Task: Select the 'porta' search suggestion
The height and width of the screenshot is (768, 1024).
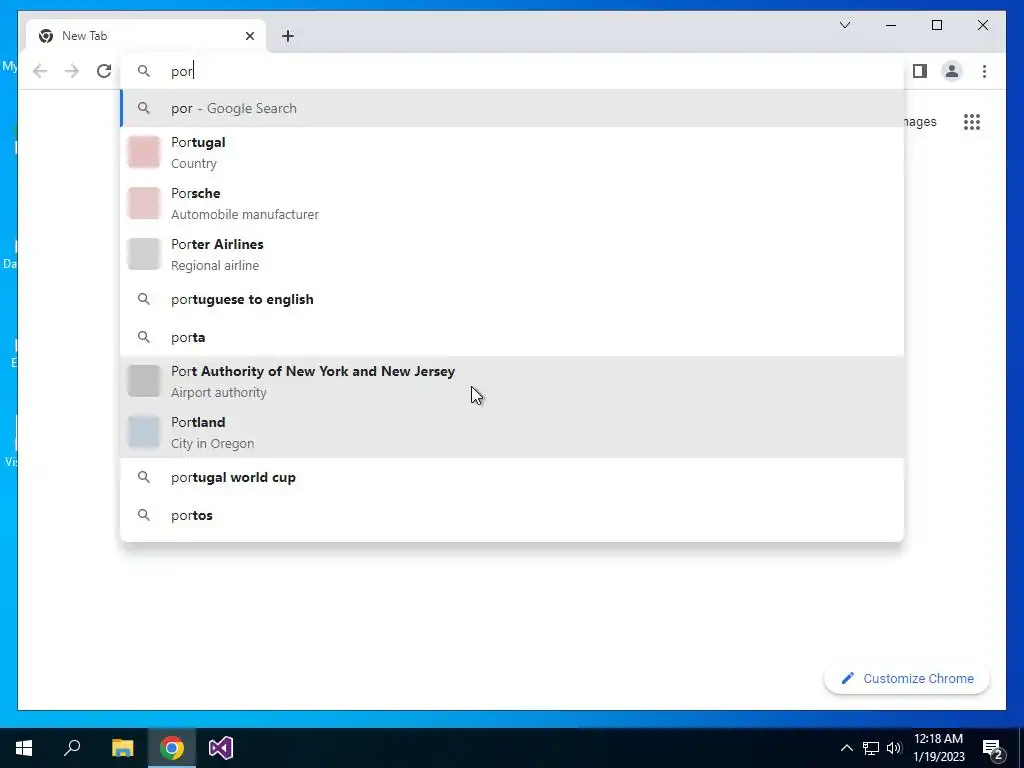Action: [513, 337]
